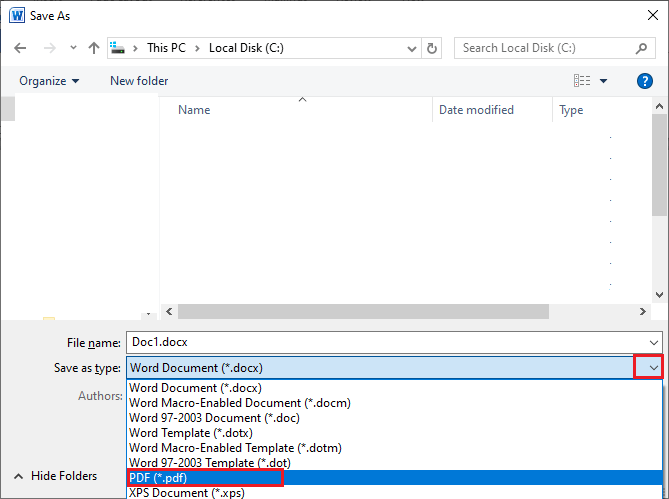This screenshot has width=669, height=499.
Task: Click the Word icon in title bar
Action: coord(17,16)
